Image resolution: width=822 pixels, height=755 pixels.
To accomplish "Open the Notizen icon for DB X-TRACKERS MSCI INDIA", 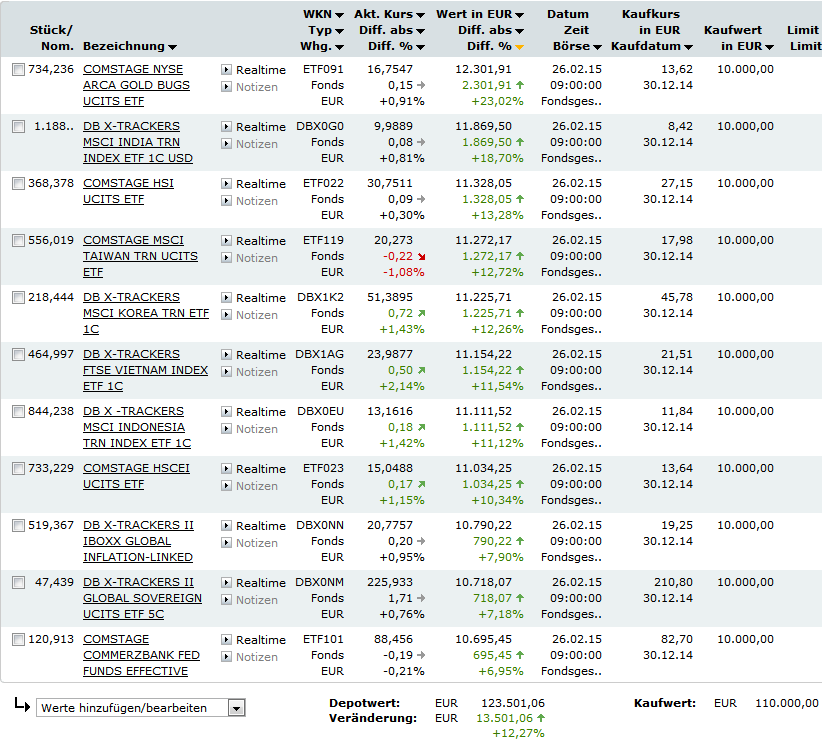I will [x=226, y=144].
